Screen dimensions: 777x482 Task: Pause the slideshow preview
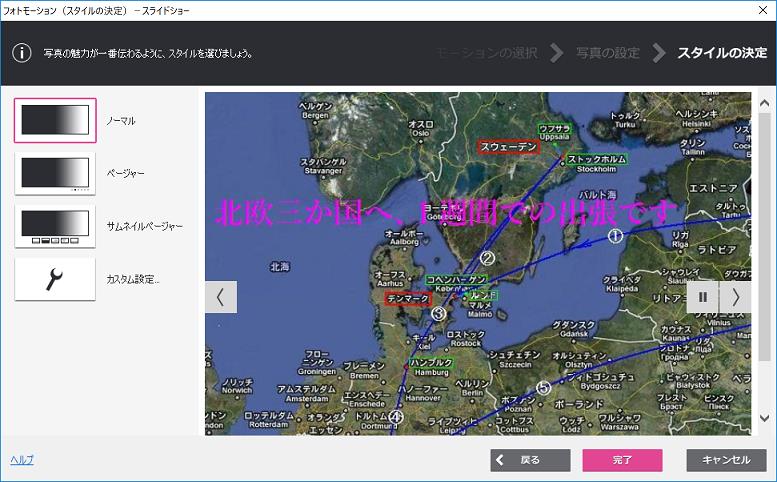(x=703, y=297)
